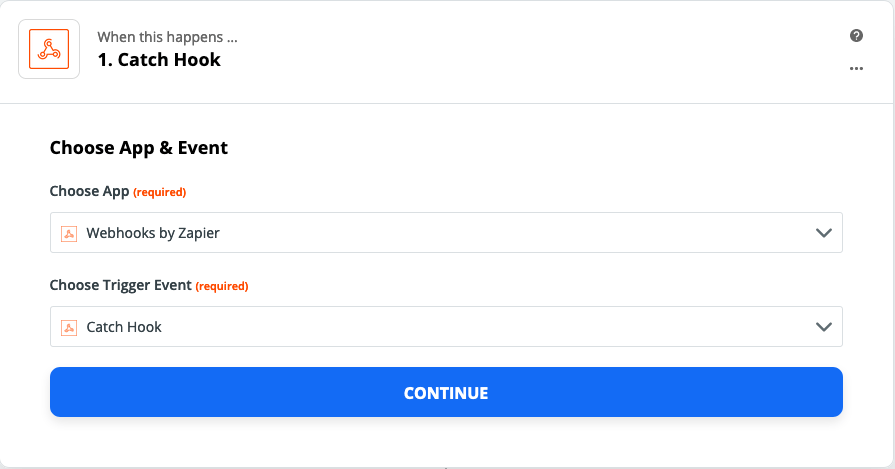Select the 'Webhooks by Zapier' app text
This screenshot has width=895, height=469.
pyautogui.click(x=153, y=233)
